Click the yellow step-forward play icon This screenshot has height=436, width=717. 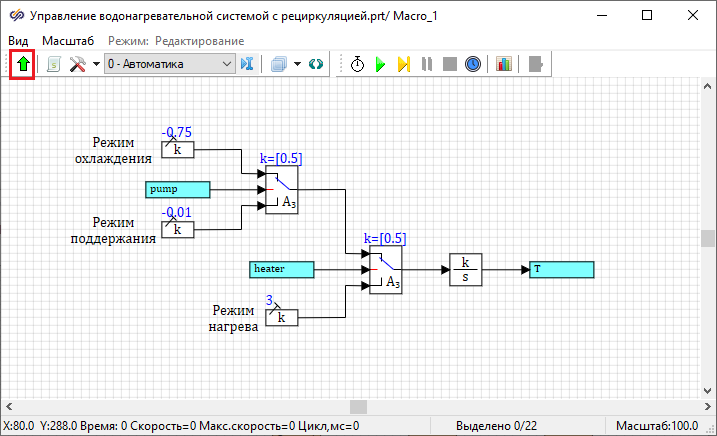[403, 64]
